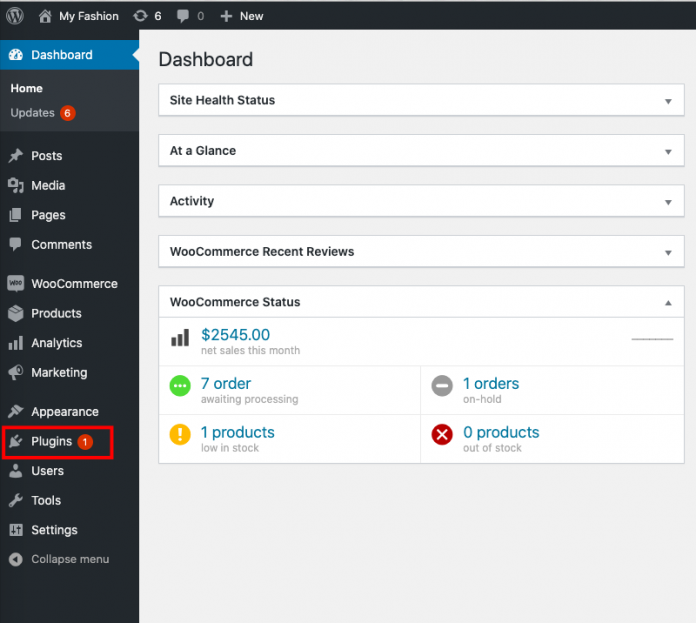The height and width of the screenshot is (623, 696).
Task: Select the Marketing megaphone icon
Action: [15, 372]
